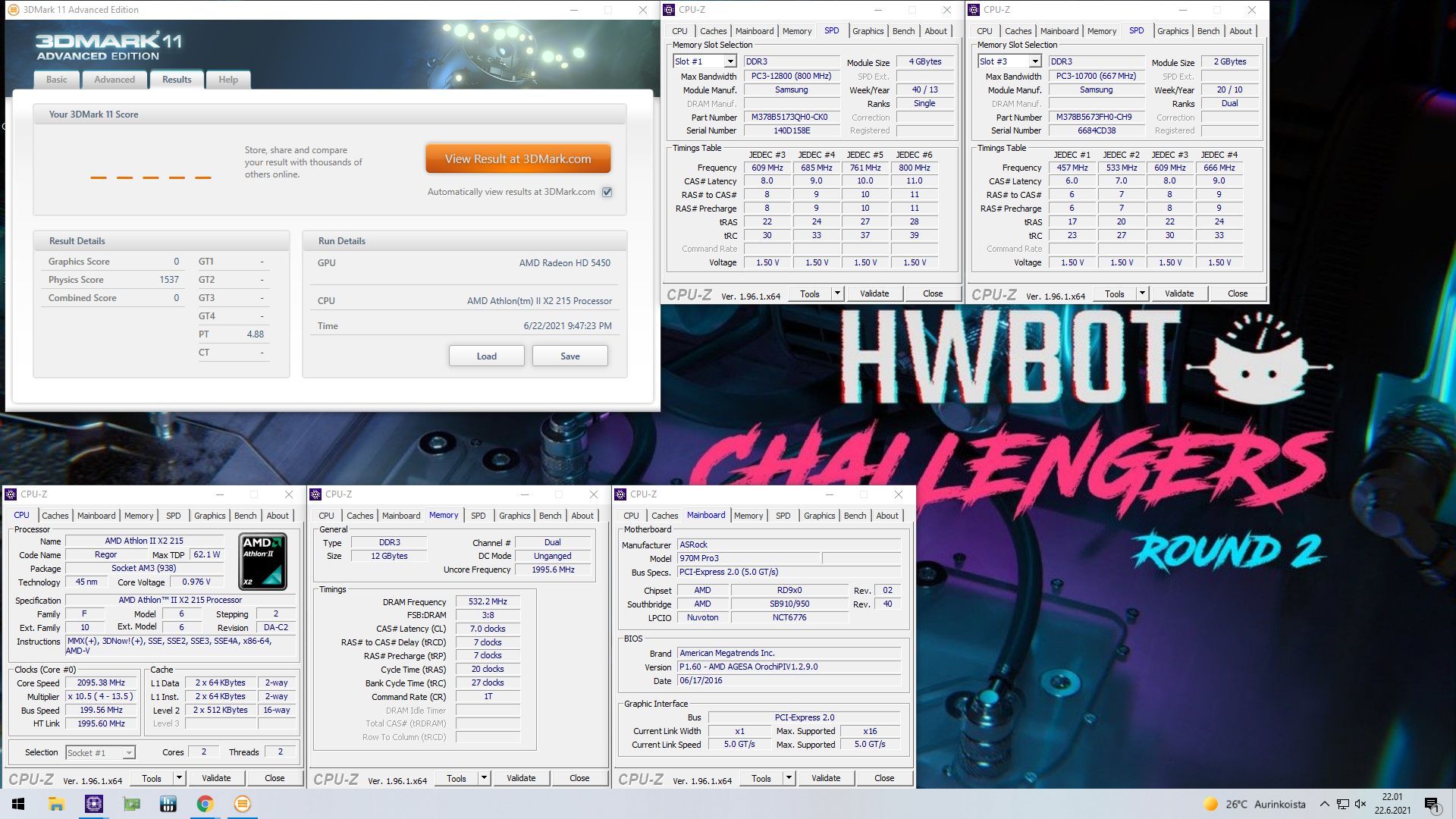Open the Windows Start menu
This screenshot has height=819, width=1456.
tap(18, 804)
